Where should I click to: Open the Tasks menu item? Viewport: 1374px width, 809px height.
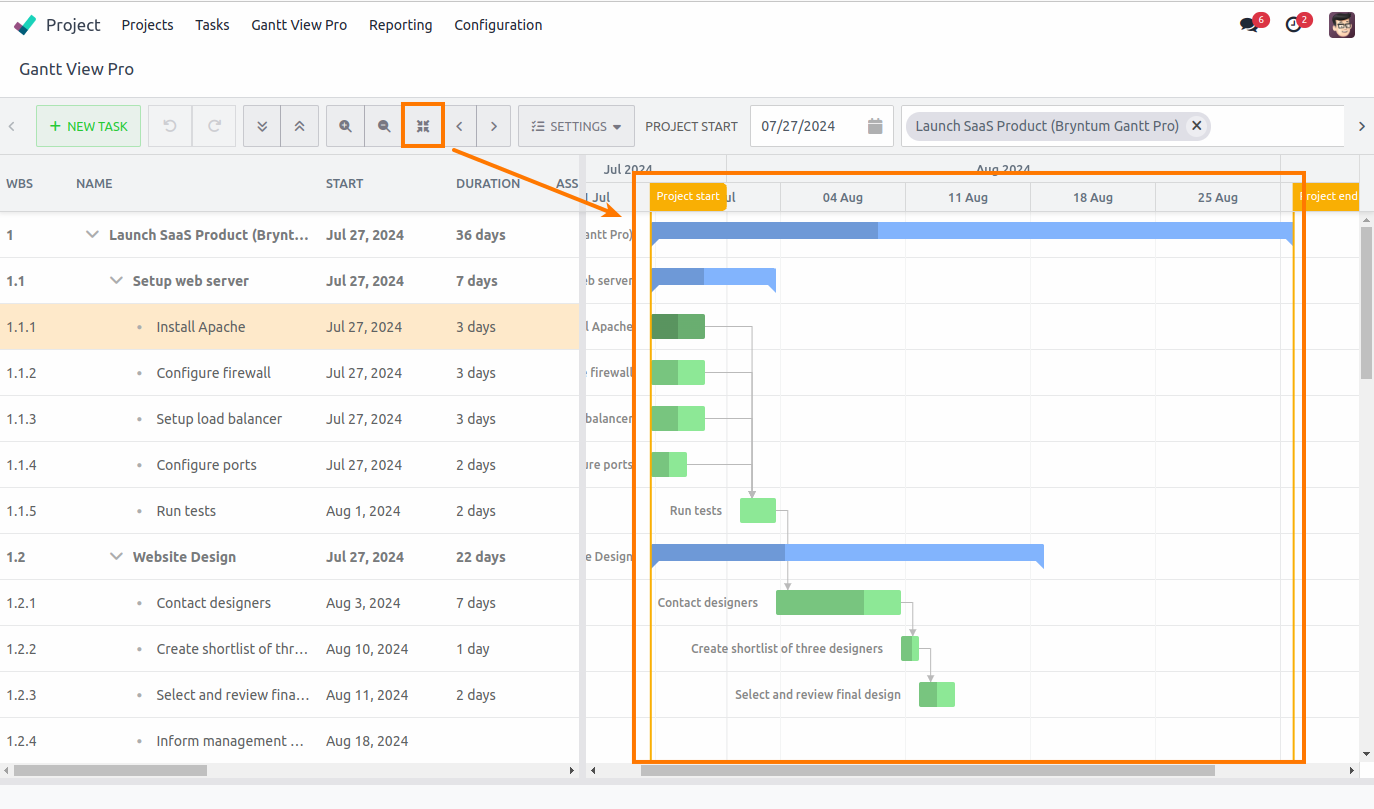click(x=212, y=25)
